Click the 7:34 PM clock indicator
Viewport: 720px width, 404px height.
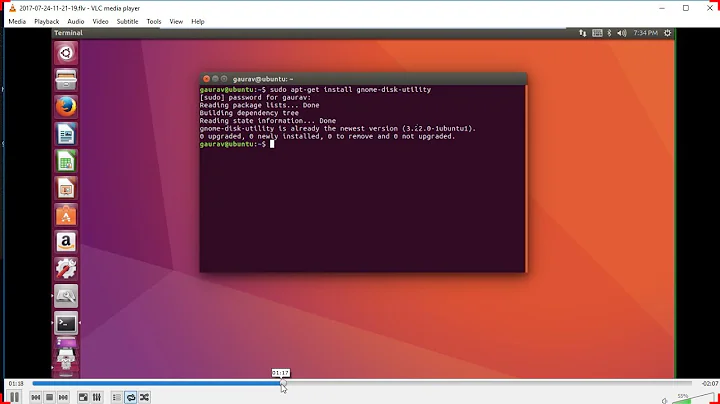click(x=646, y=33)
